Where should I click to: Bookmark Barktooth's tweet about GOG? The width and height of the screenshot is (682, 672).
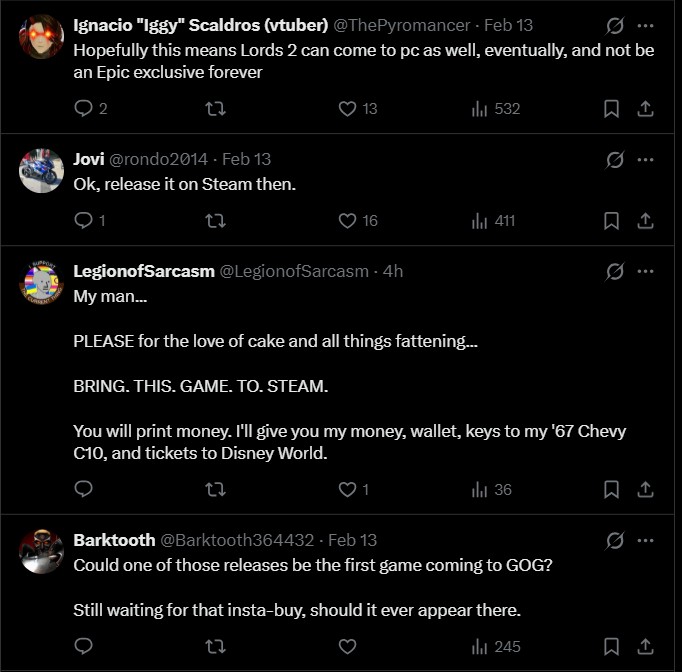[x=611, y=646]
